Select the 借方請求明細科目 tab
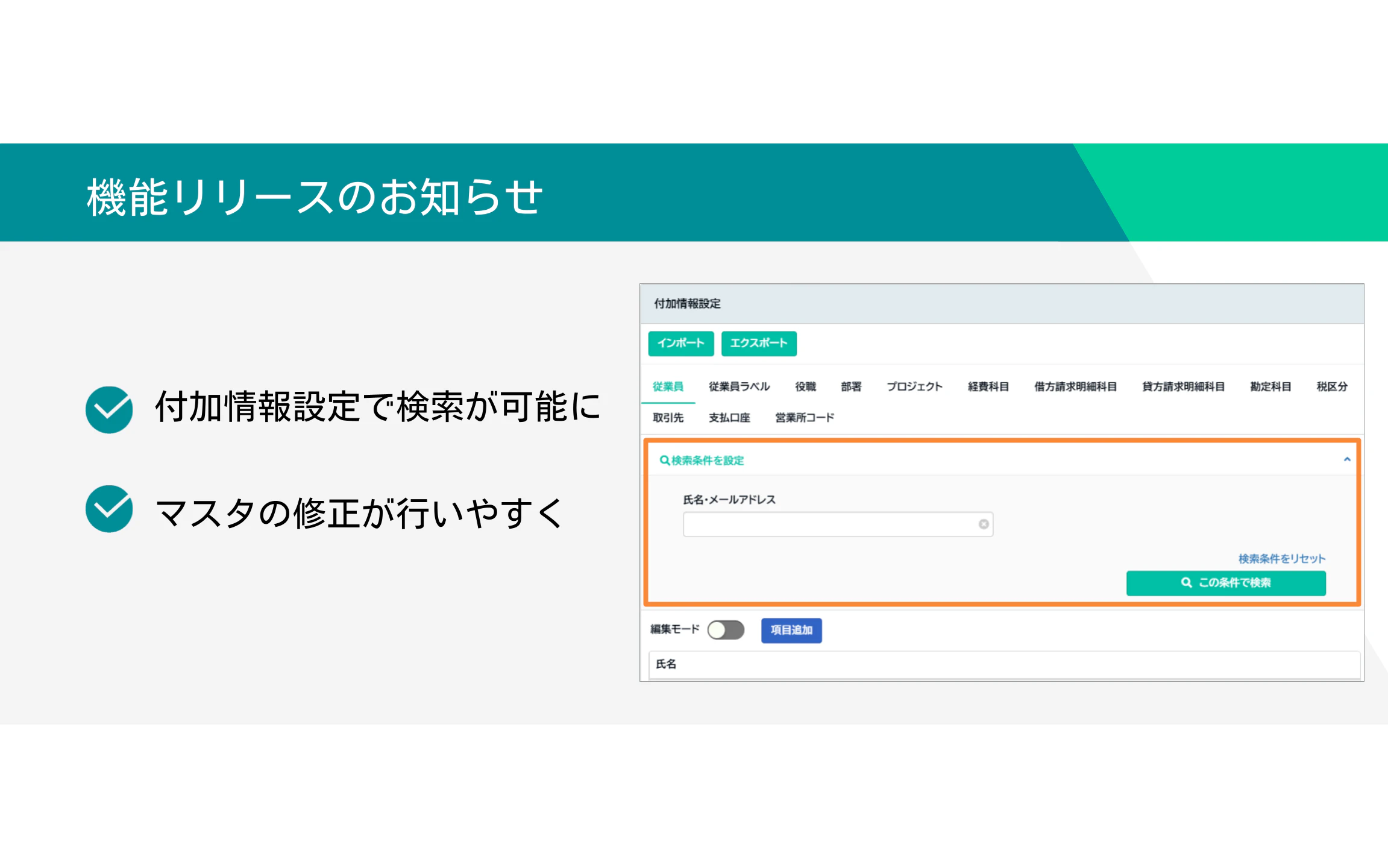The width and height of the screenshot is (1388, 868). pyautogui.click(x=1075, y=386)
